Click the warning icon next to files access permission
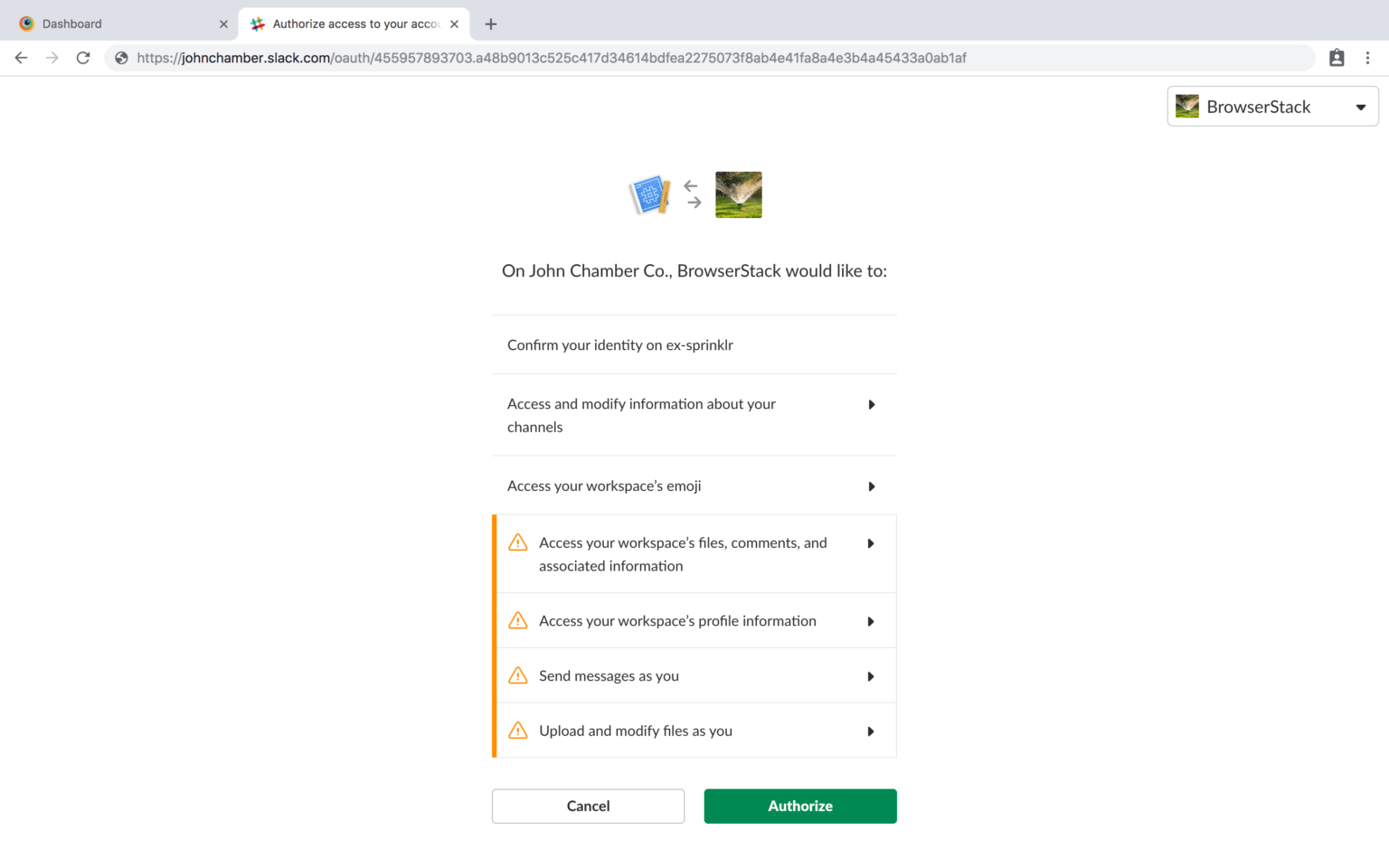 [517, 542]
